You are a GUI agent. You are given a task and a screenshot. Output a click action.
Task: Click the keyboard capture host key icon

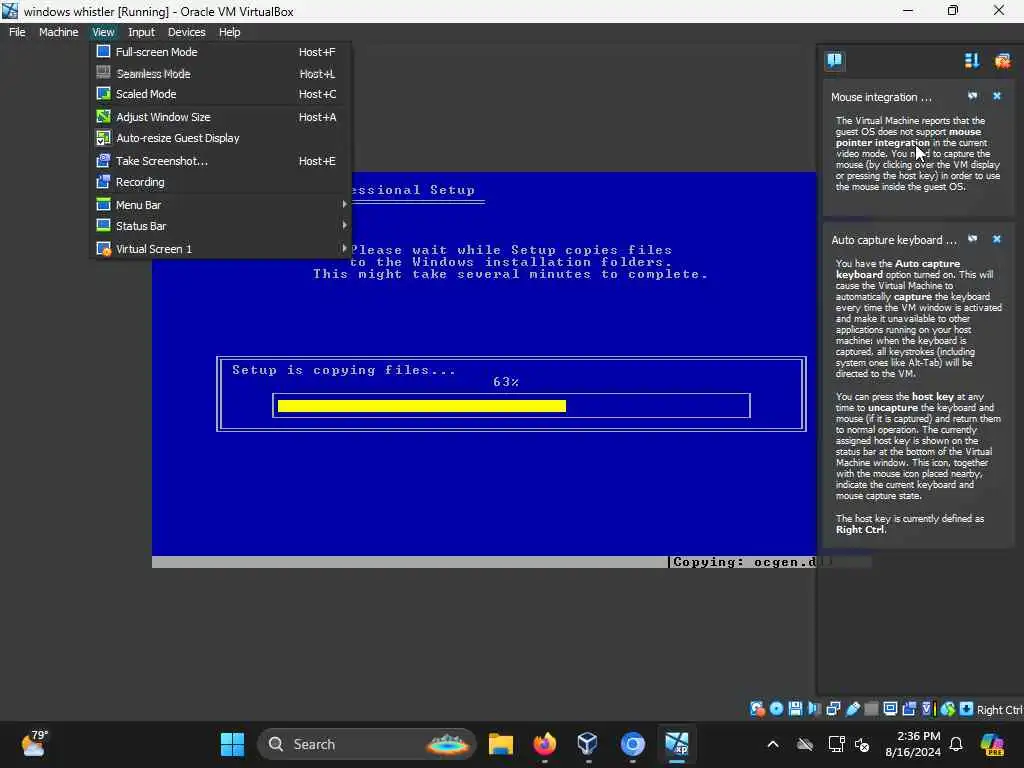pos(967,709)
